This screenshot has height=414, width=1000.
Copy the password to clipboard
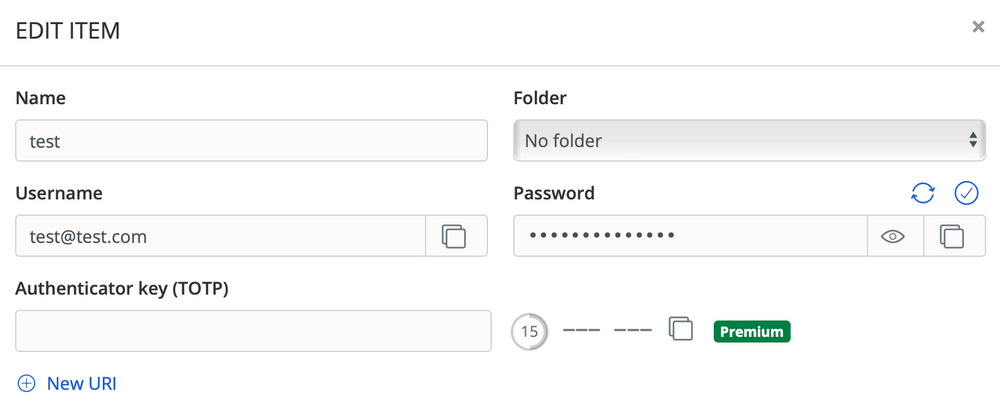[x=953, y=236]
